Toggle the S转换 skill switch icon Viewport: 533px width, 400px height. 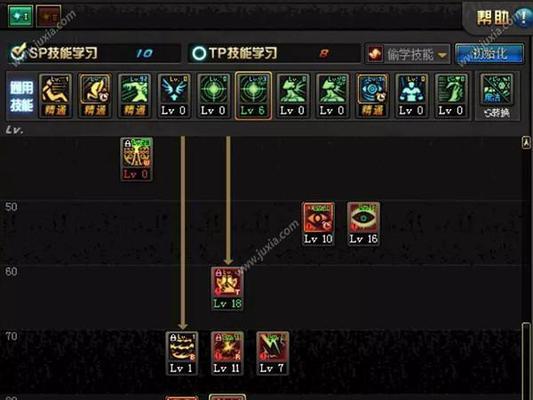tap(497, 96)
